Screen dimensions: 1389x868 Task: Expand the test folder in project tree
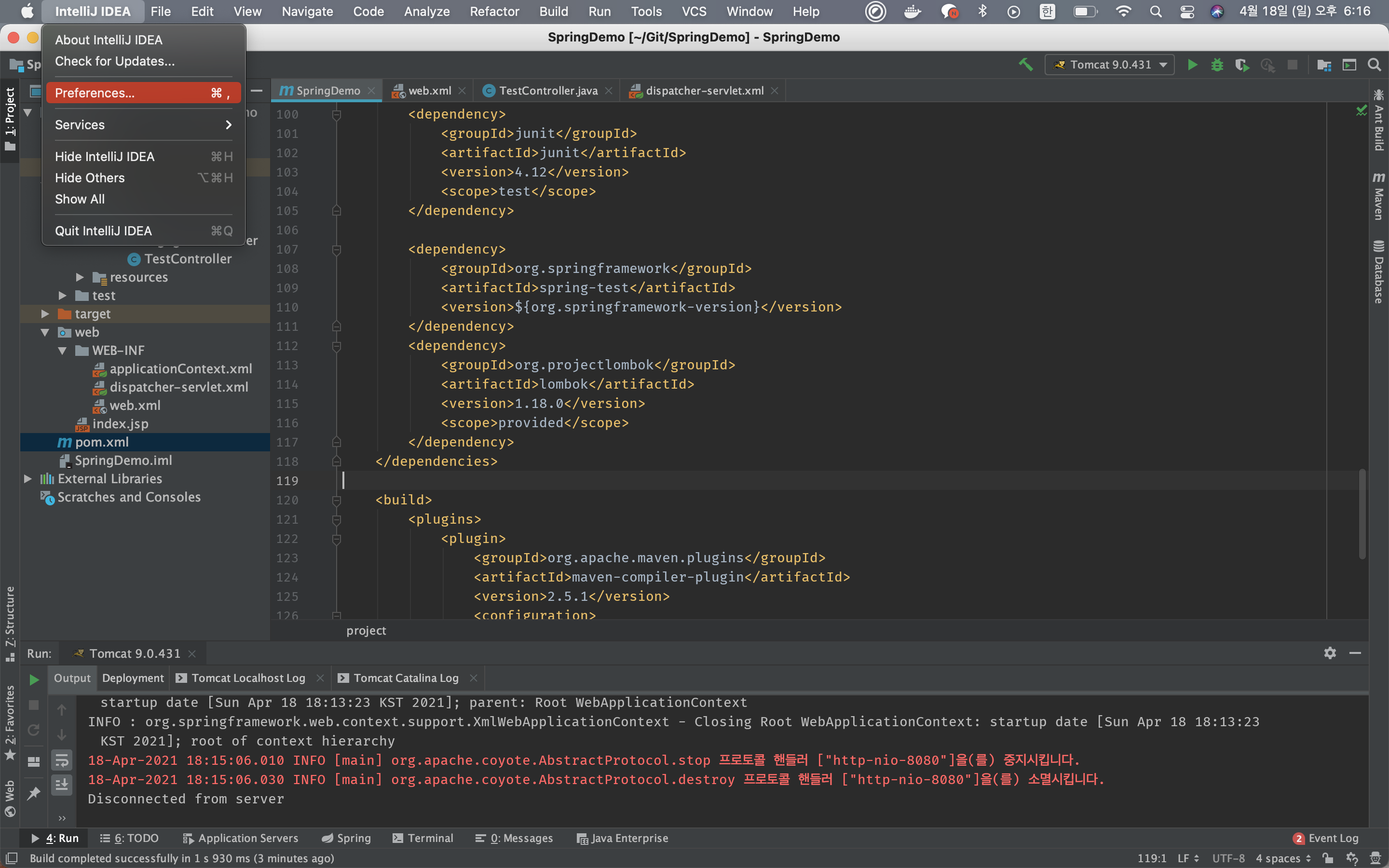63,296
